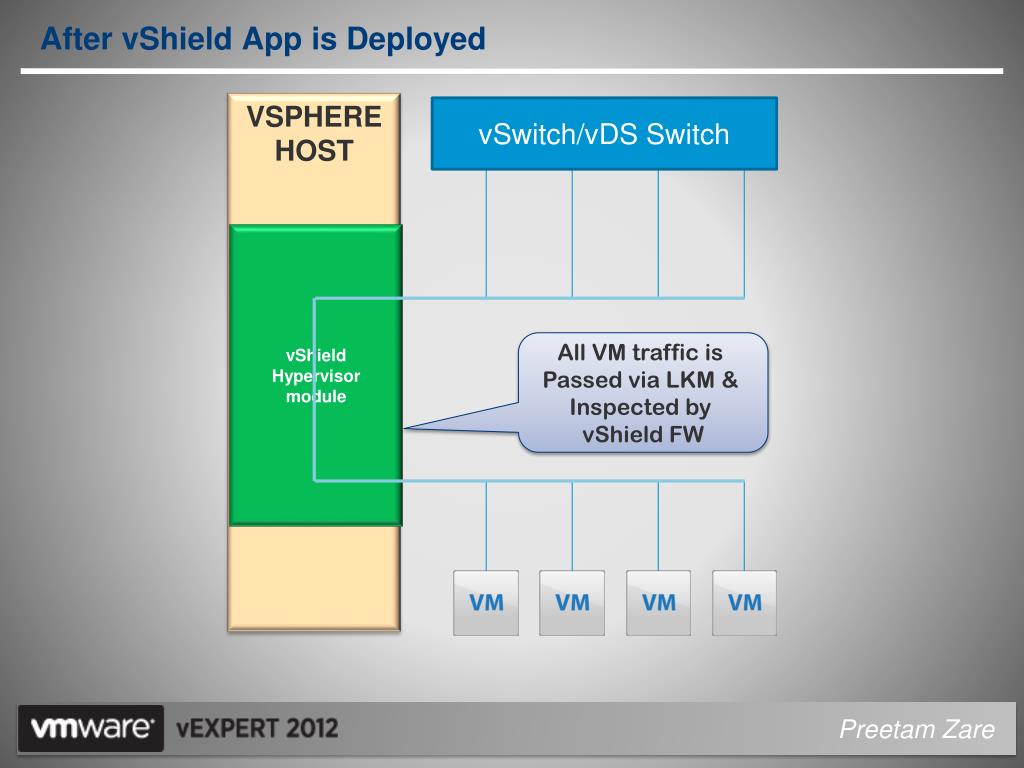Image resolution: width=1024 pixels, height=768 pixels.
Task: Click the vSwitch/vDS Switch box
Action: (604, 134)
